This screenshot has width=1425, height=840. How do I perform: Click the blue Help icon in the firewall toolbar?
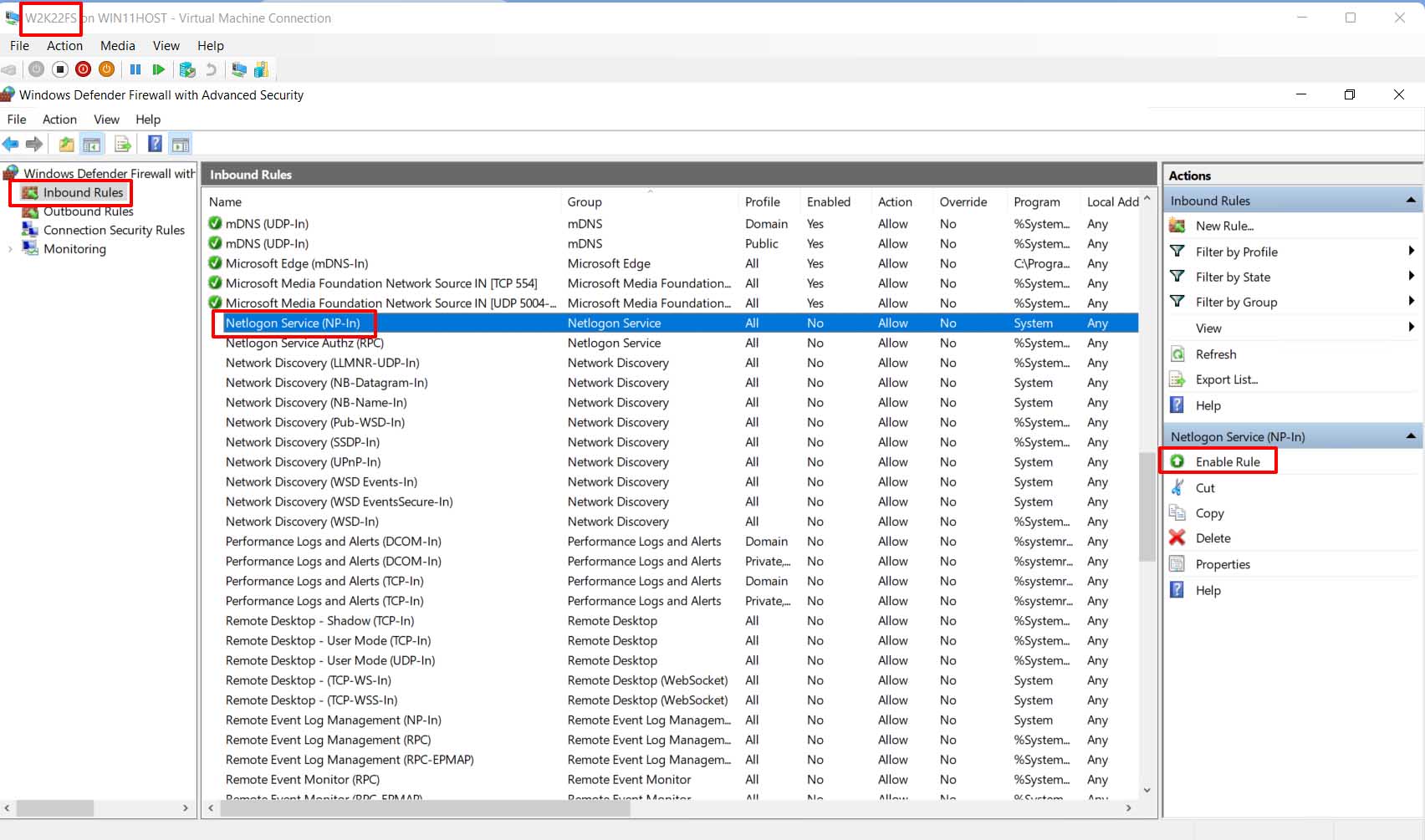tap(155, 144)
